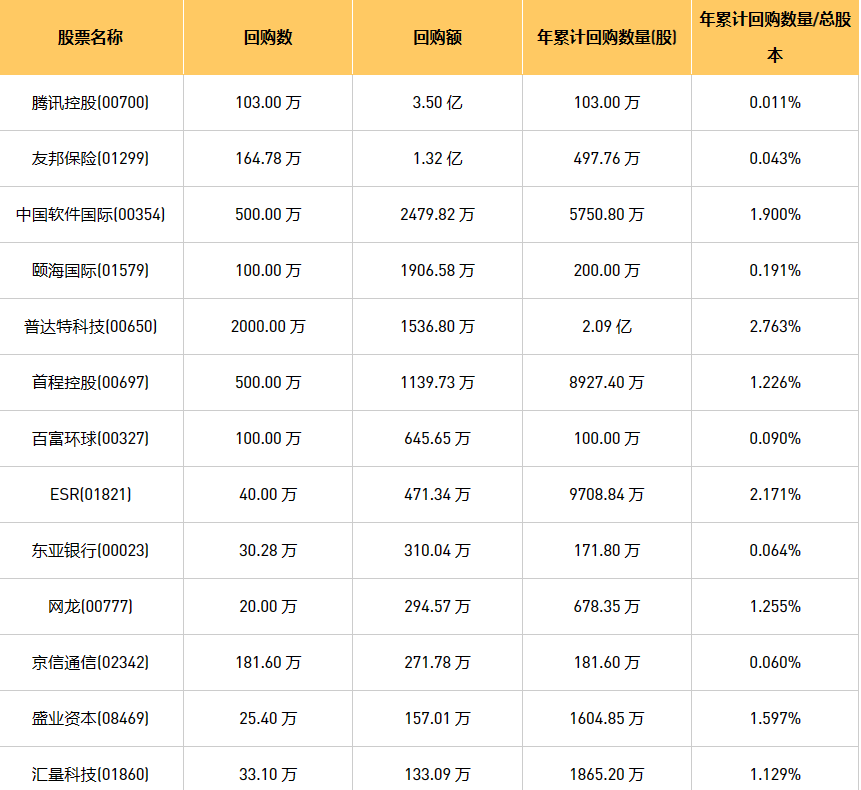Select 东亚银行(00023) in the list

coord(91,550)
